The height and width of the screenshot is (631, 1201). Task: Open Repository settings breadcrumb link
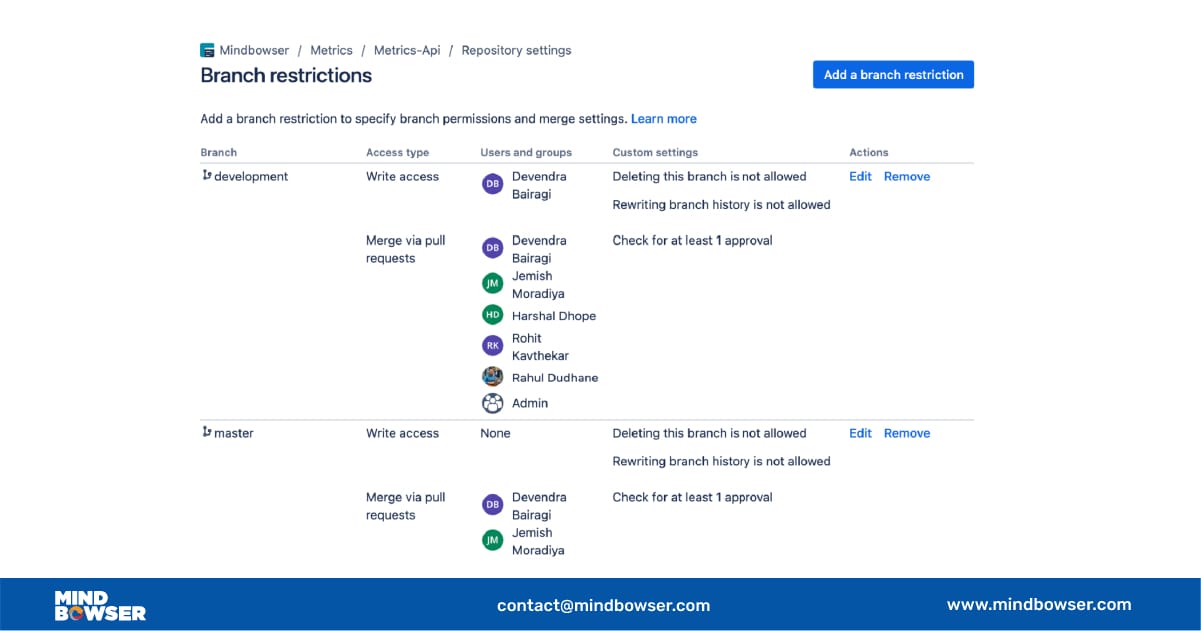(x=516, y=51)
